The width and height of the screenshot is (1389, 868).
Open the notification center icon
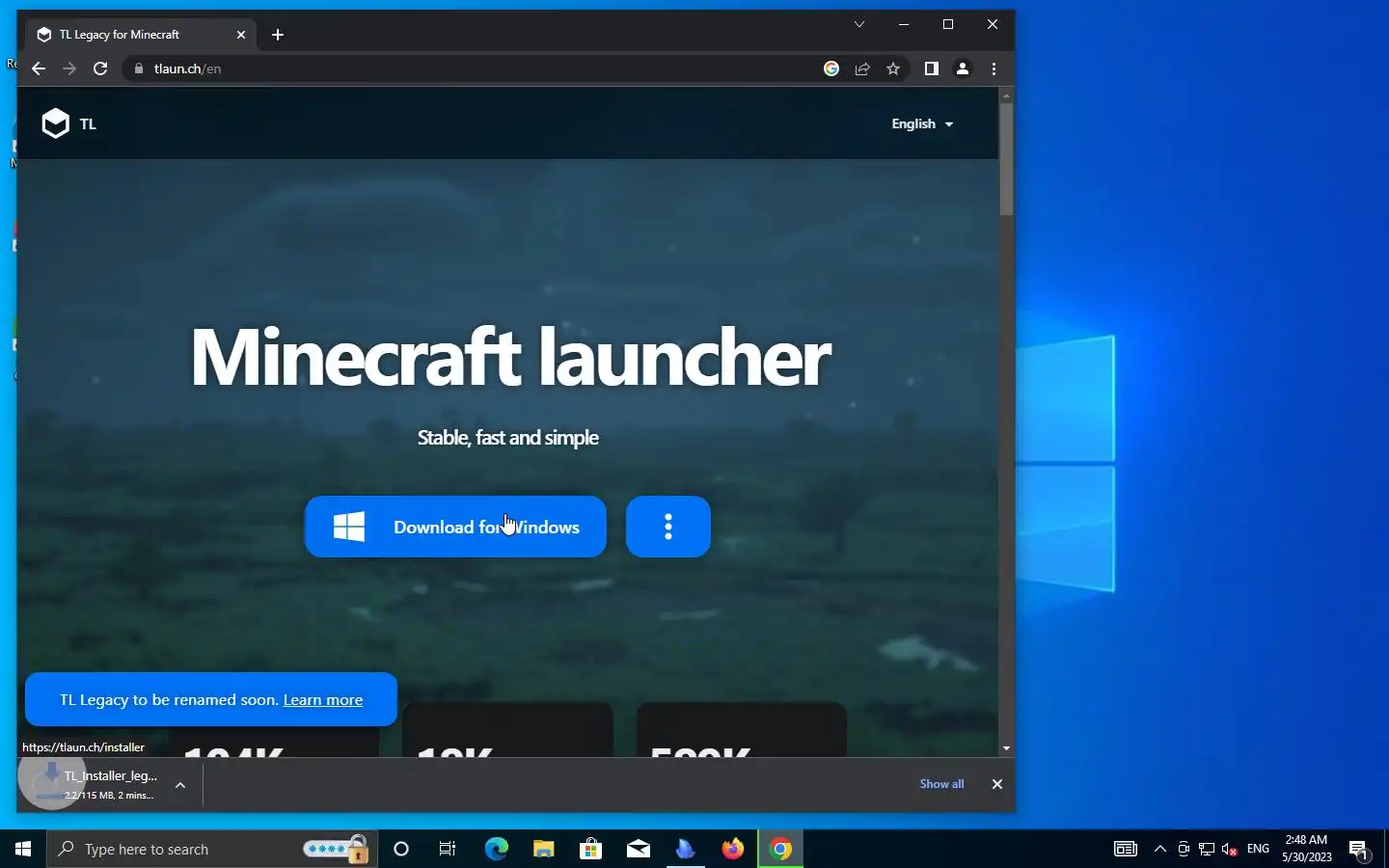click(x=1359, y=849)
